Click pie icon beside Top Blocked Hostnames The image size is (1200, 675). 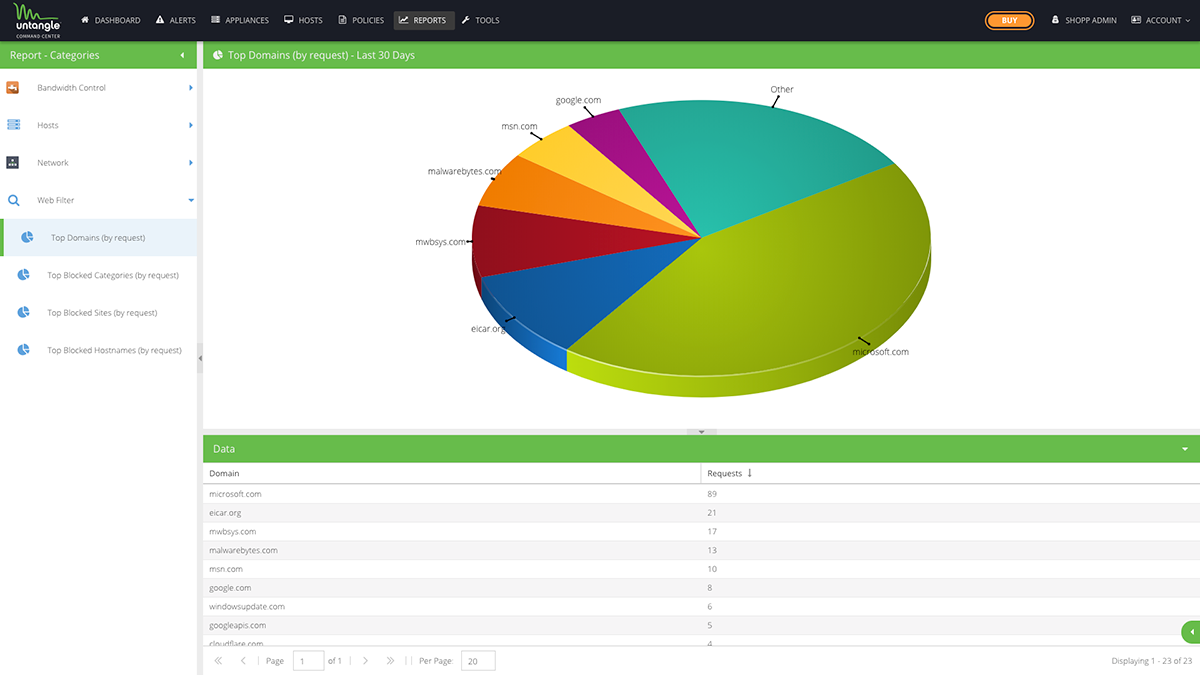[24, 350]
